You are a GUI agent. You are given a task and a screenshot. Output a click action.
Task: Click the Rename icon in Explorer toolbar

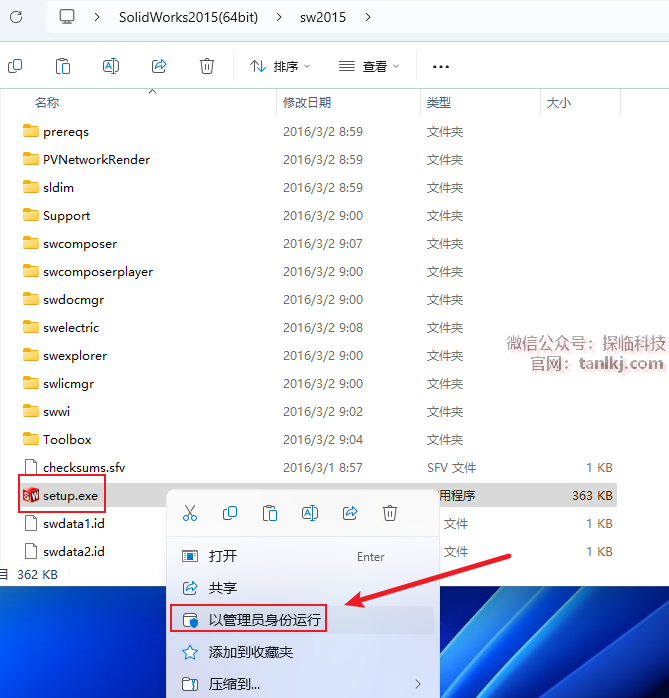pos(111,66)
